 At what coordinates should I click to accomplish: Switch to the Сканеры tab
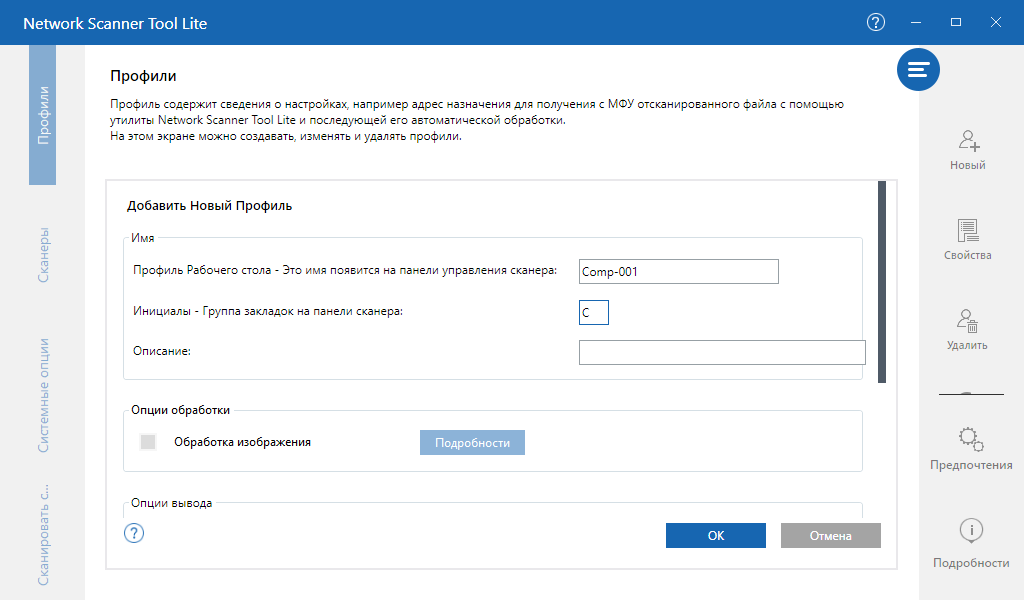point(43,255)
